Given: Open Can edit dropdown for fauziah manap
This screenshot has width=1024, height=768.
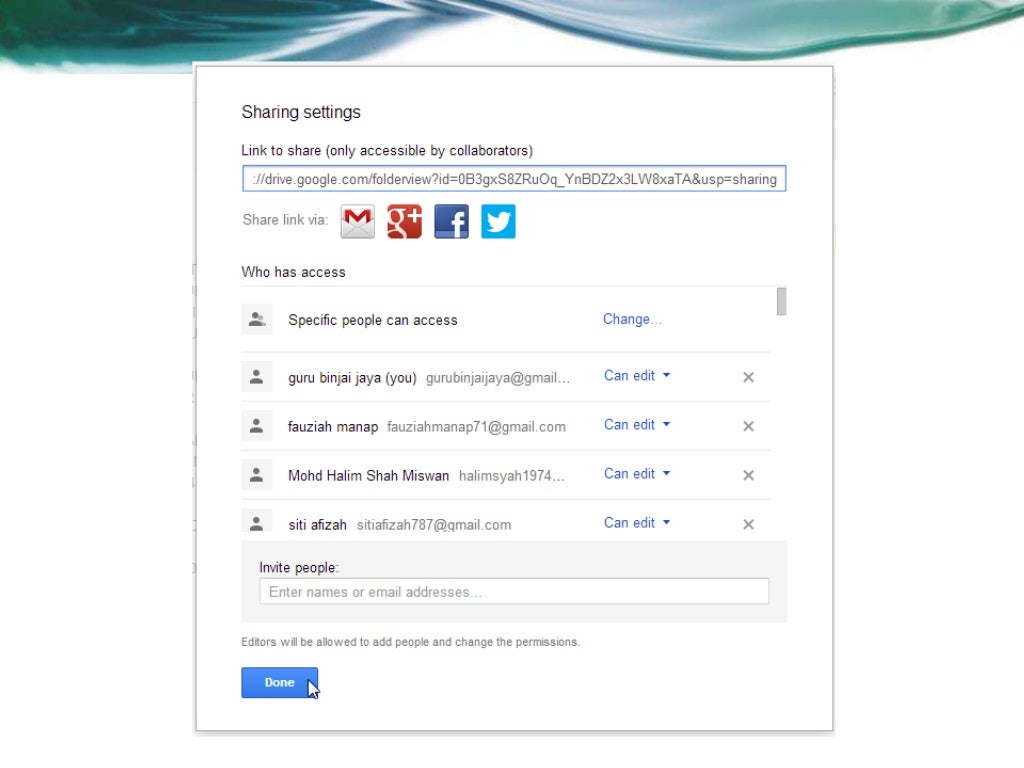Looking at the screenshot, I should click(637, 424).
